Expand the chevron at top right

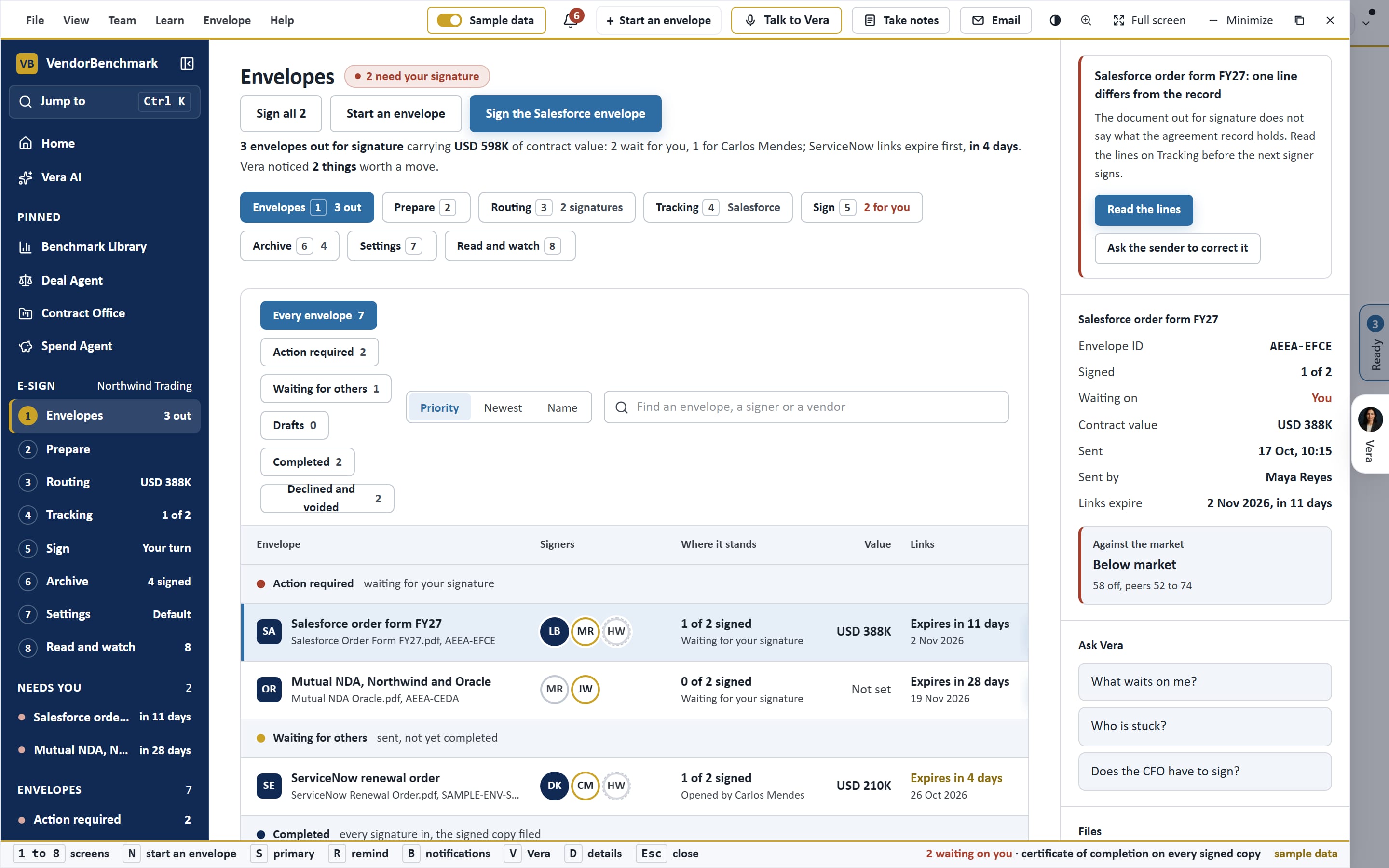[1366, 24]
